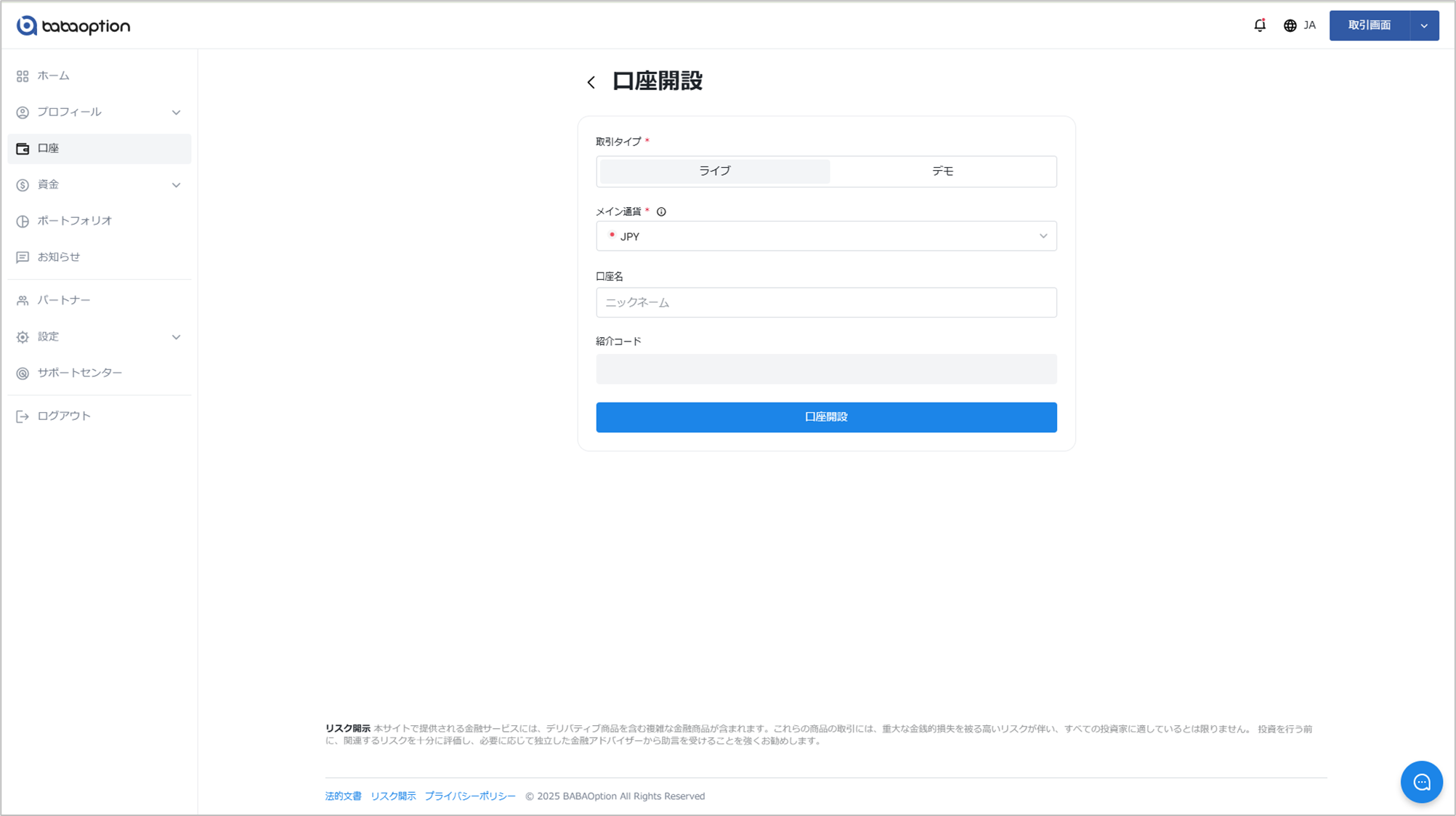Open dropdown arrow next to 取引画面
The height and width of the screenshot is (816, 1456).
[1424, 25]
